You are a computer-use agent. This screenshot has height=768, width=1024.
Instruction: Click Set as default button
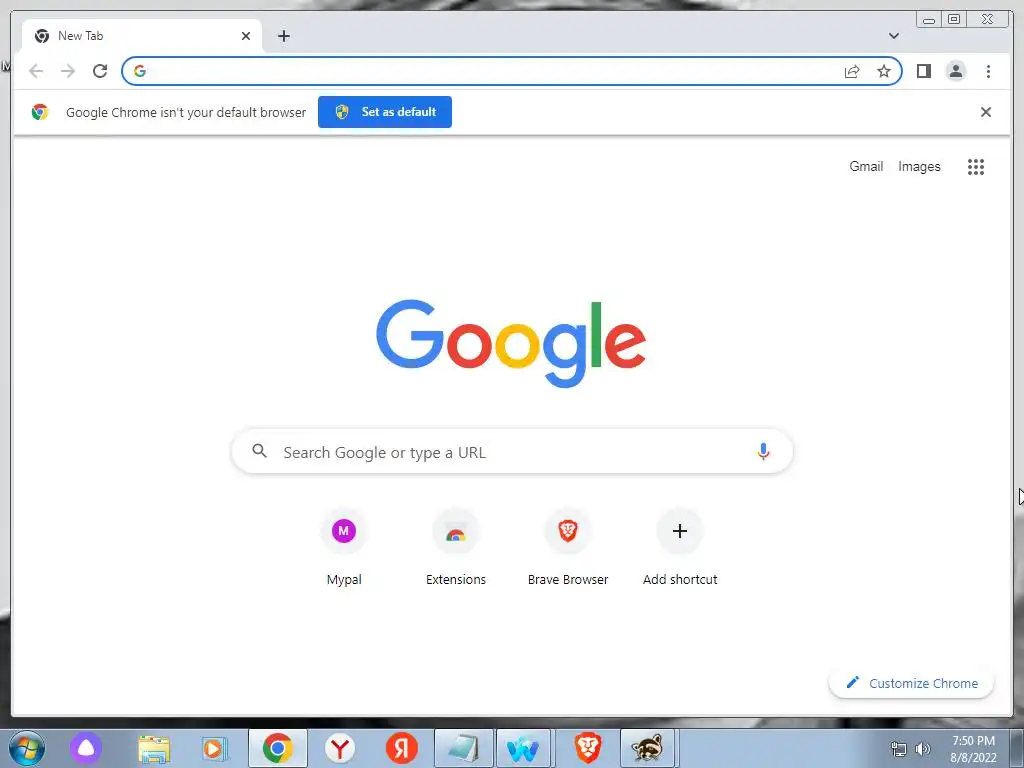pyautogui.click(x=385, y=112)
